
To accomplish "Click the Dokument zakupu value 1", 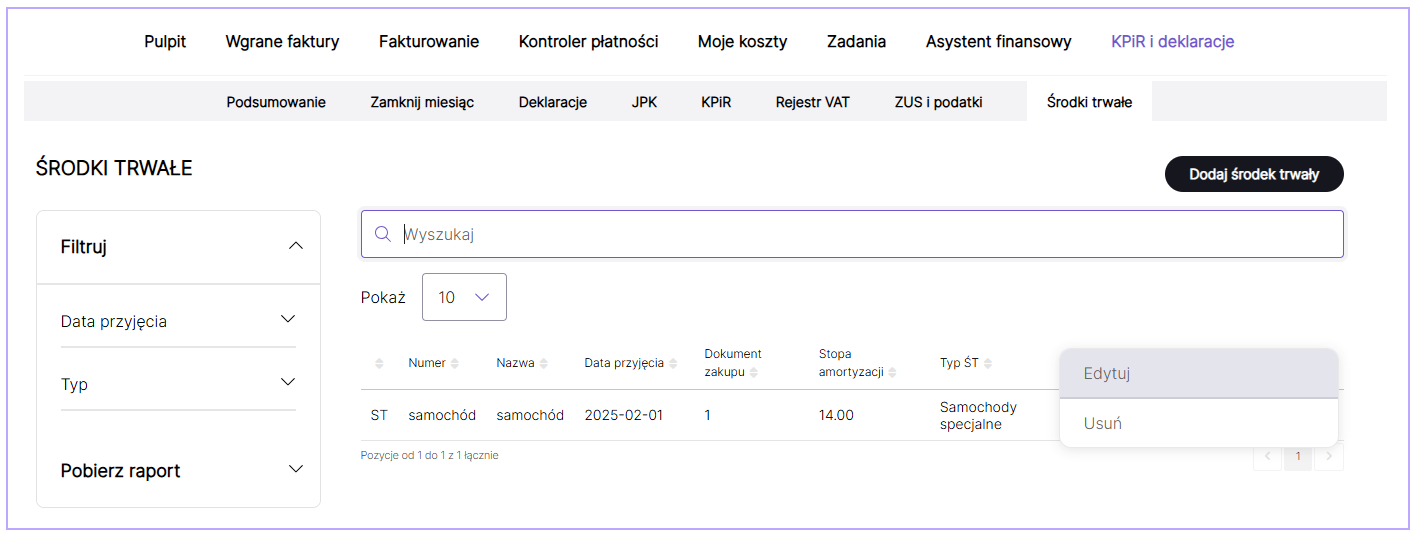I will [707, 415].
